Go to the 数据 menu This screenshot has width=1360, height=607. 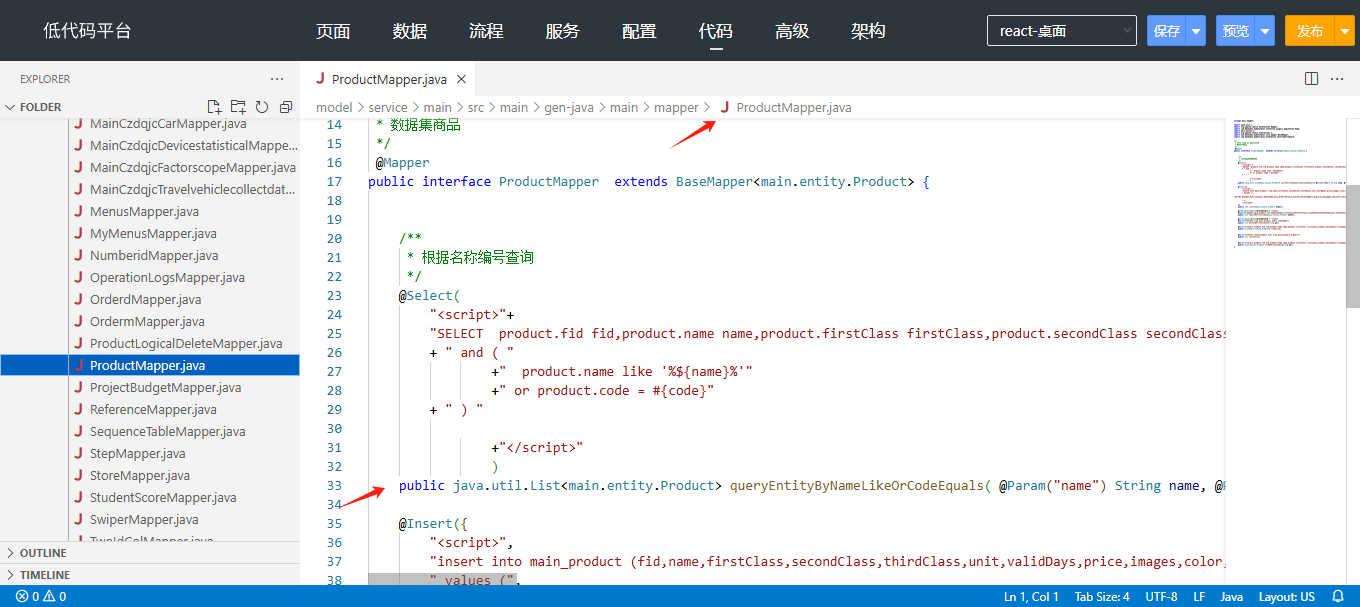pyautogui.click(x=410, y=31)
